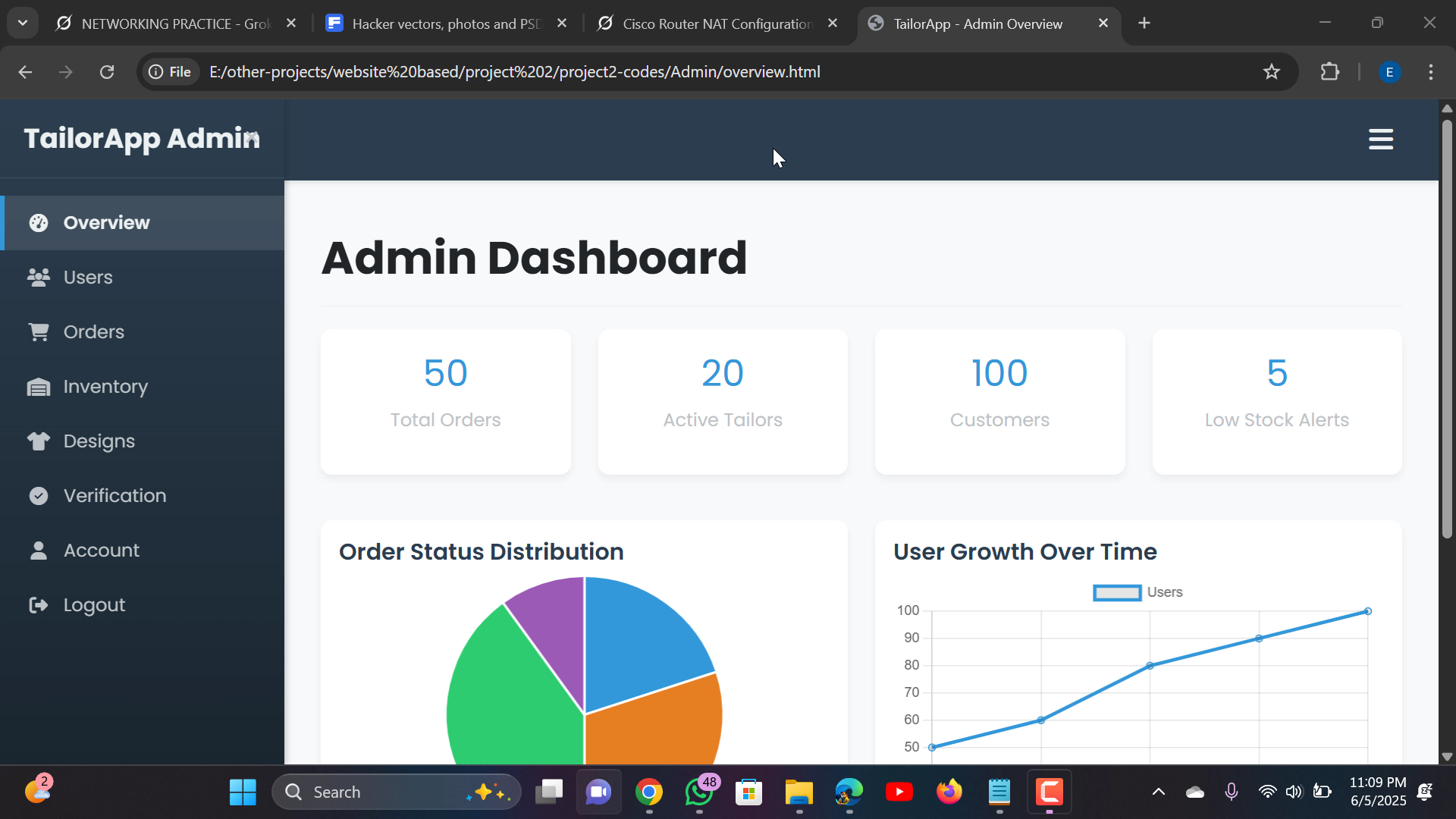Open the Overview dashboard icon in sidebar
The height and width of the screenshot is (819, 1456).
pyautogui.click(x=39, y=223)
